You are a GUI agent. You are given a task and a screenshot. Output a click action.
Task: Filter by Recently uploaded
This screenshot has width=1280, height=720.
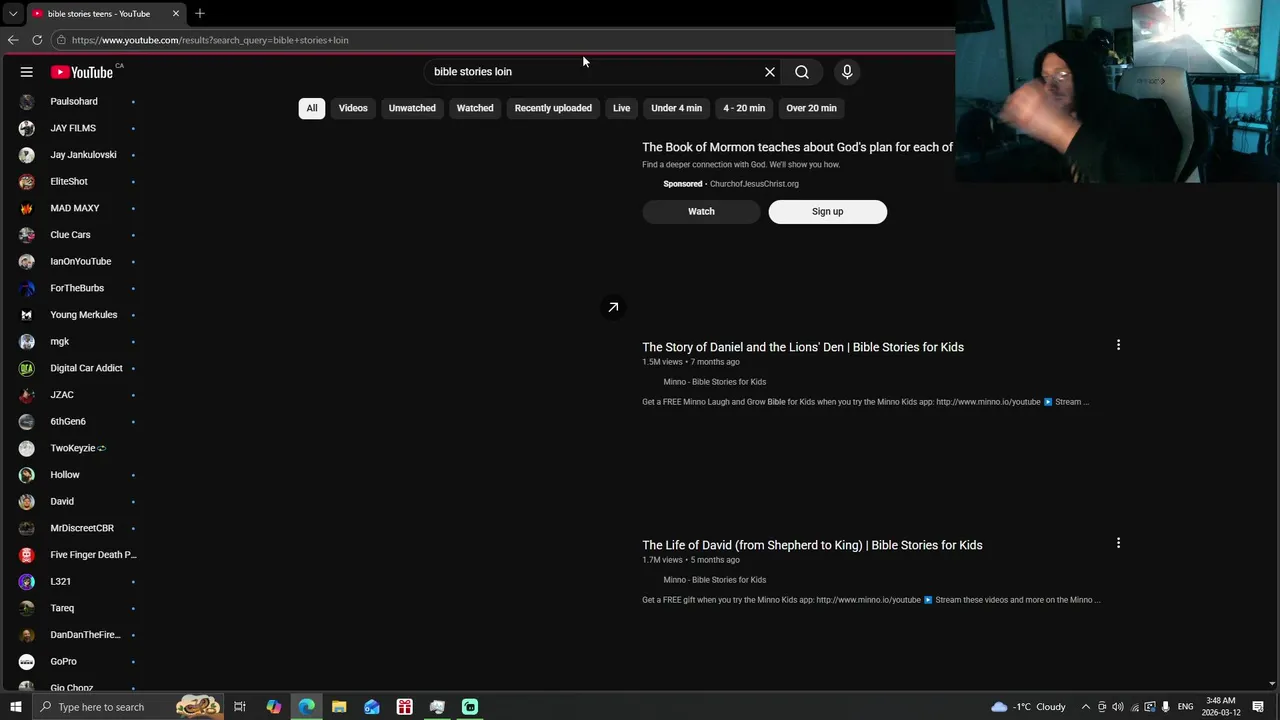553,108
